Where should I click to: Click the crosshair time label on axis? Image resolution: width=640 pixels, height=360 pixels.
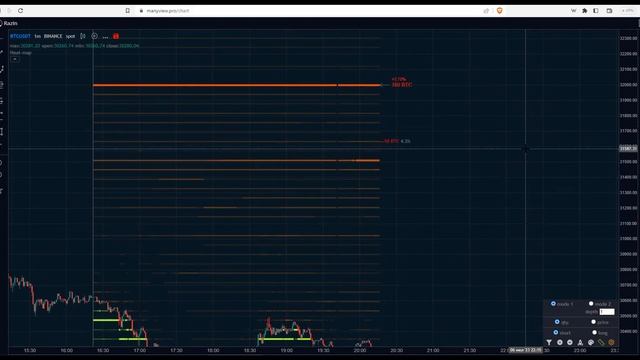526,350
